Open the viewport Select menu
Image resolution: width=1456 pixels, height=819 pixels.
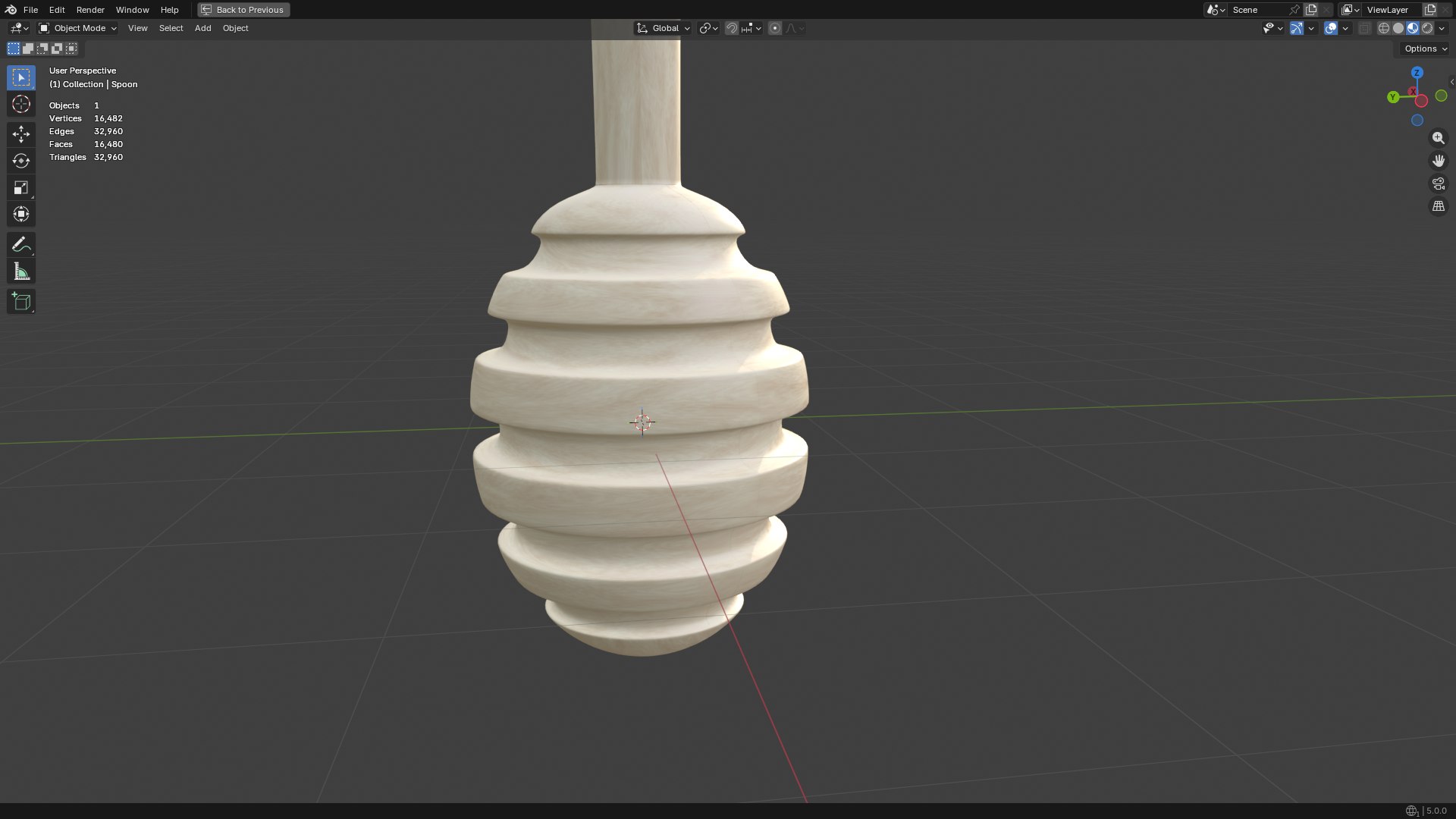click(171, 28)
